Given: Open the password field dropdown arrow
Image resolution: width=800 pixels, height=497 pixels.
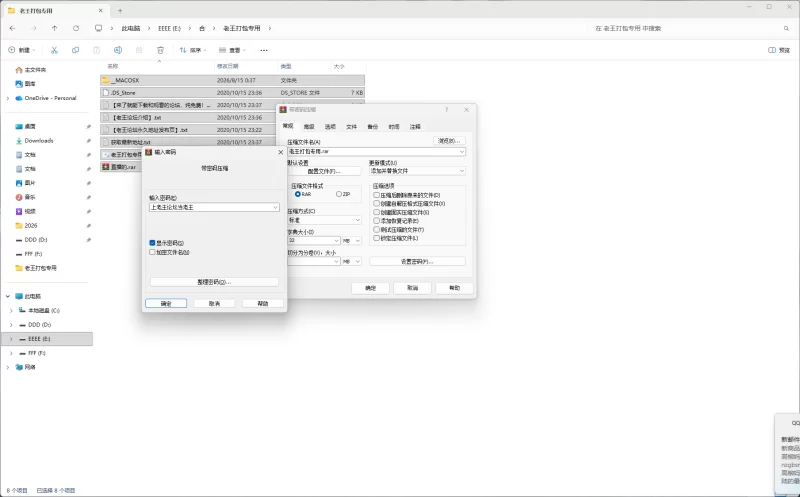Looking at the screenshot, I should [x=275, y=208].
